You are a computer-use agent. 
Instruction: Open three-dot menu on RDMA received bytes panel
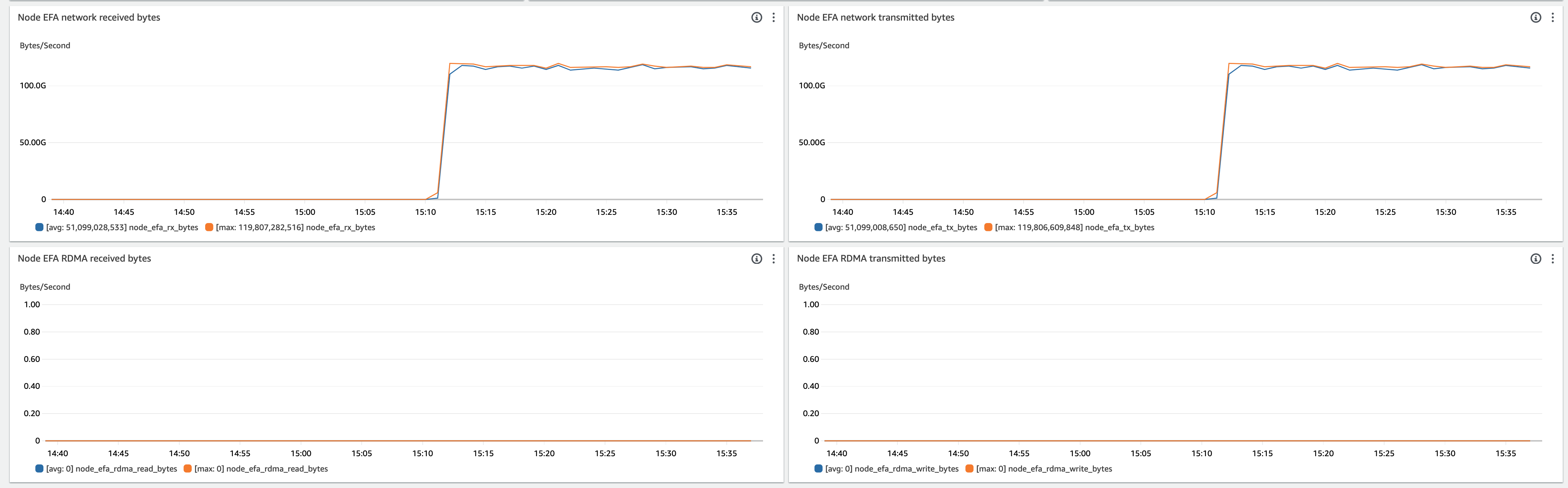774,259
